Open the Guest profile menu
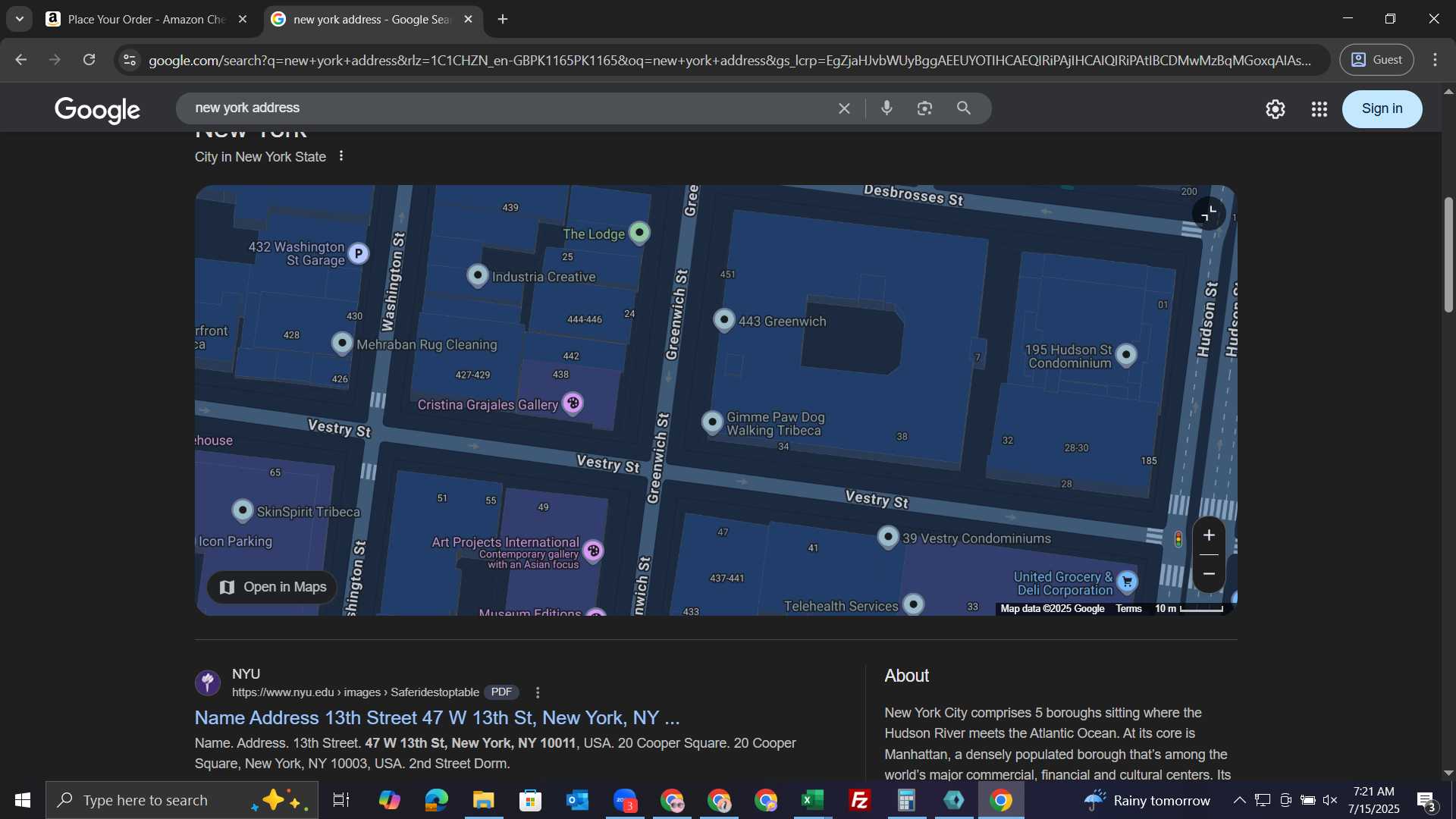The height and width of the screenshot is (819, 1456). [1376, 60]
